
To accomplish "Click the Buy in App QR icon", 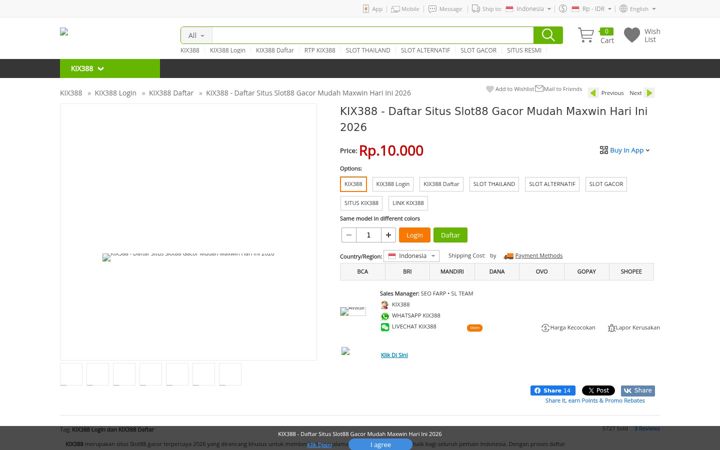I will pyautogui.click(x=604, y=150).
